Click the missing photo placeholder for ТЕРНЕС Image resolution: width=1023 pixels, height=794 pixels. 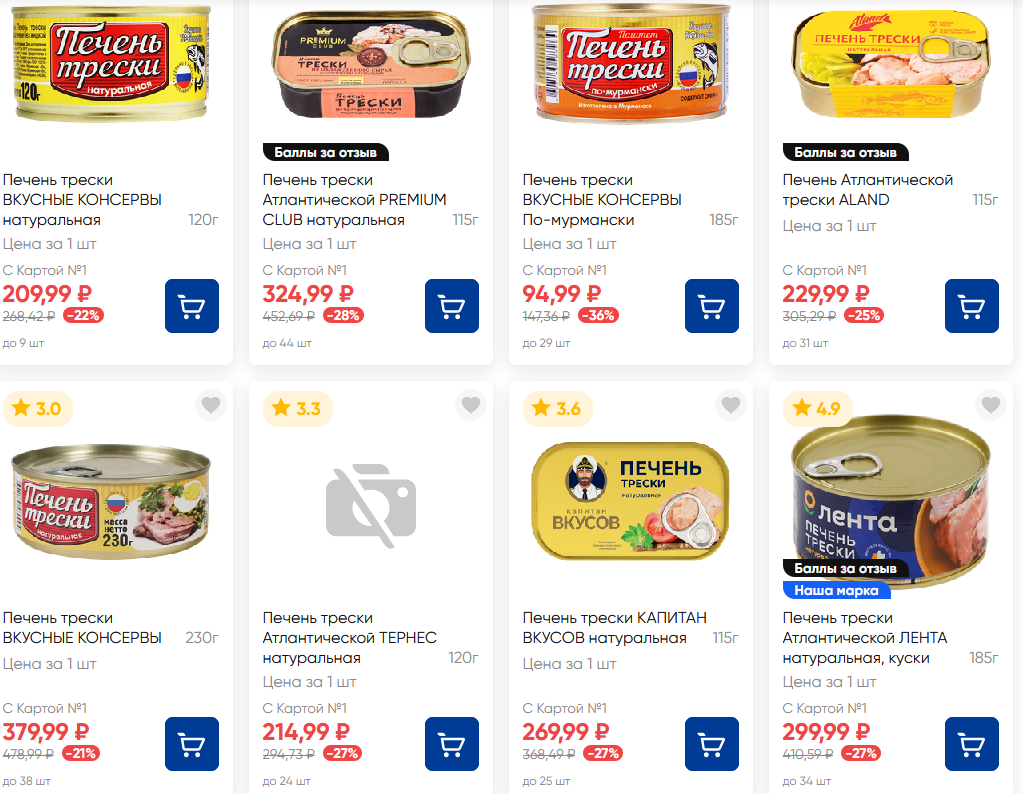point(370,499)
